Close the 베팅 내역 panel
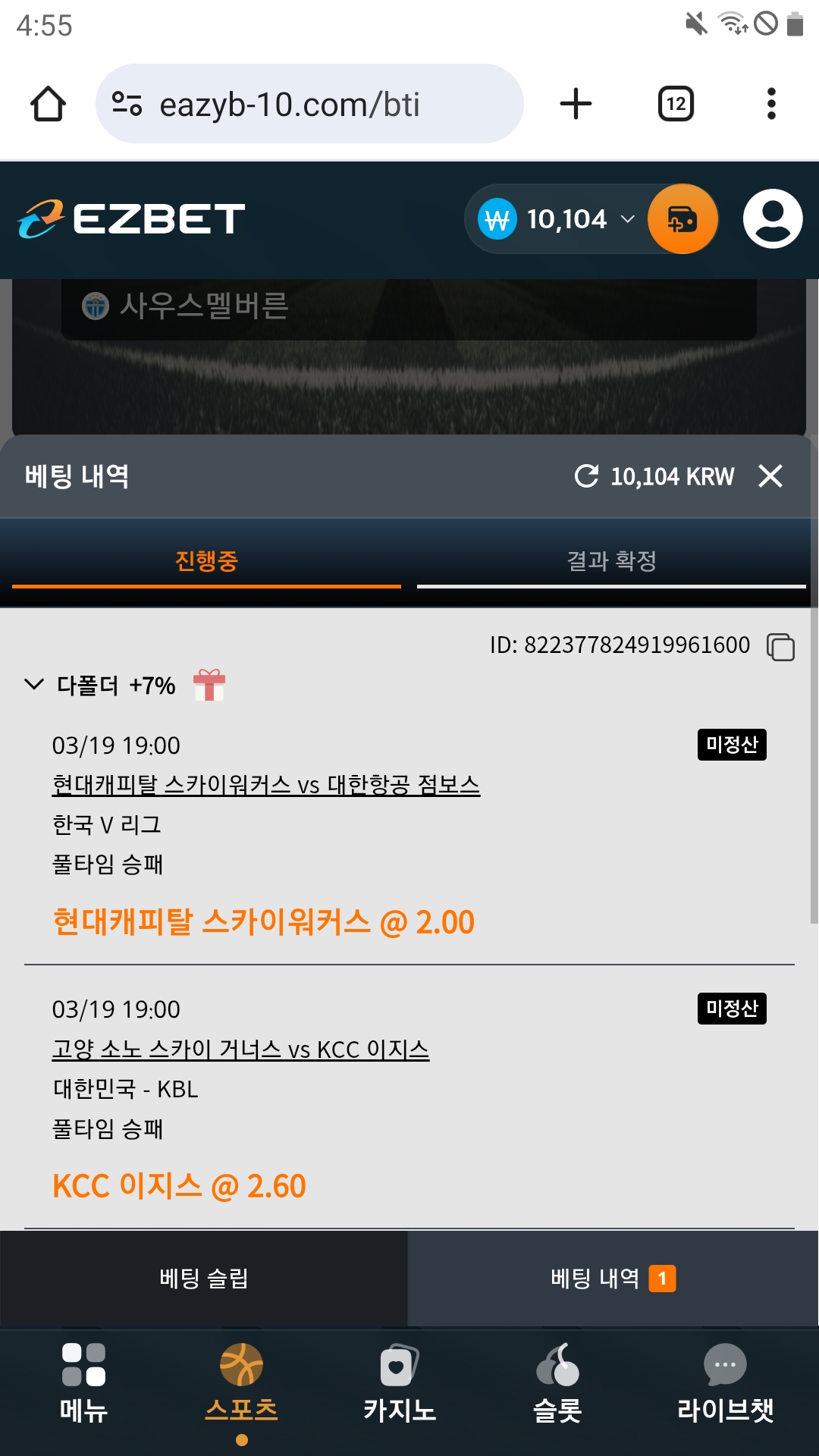Viewport: 819px width, 1456px height. pyautogui.click(x=770, y=476)
